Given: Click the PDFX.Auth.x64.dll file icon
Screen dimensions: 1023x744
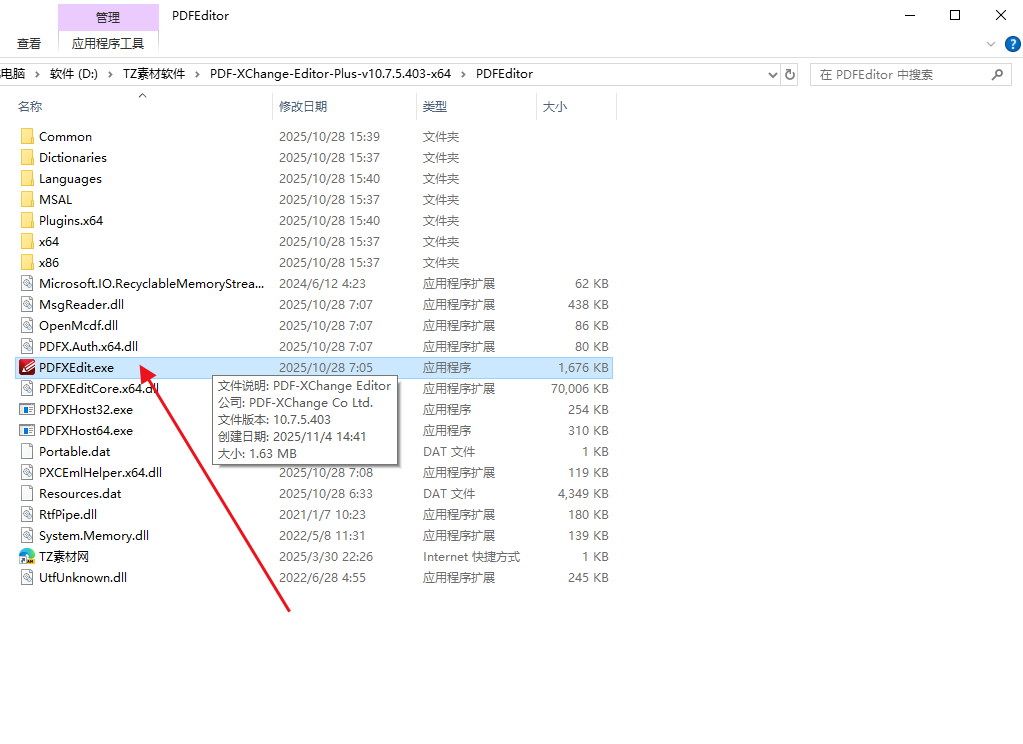Looking at the screenshot, I should click(x=27, y=347).
